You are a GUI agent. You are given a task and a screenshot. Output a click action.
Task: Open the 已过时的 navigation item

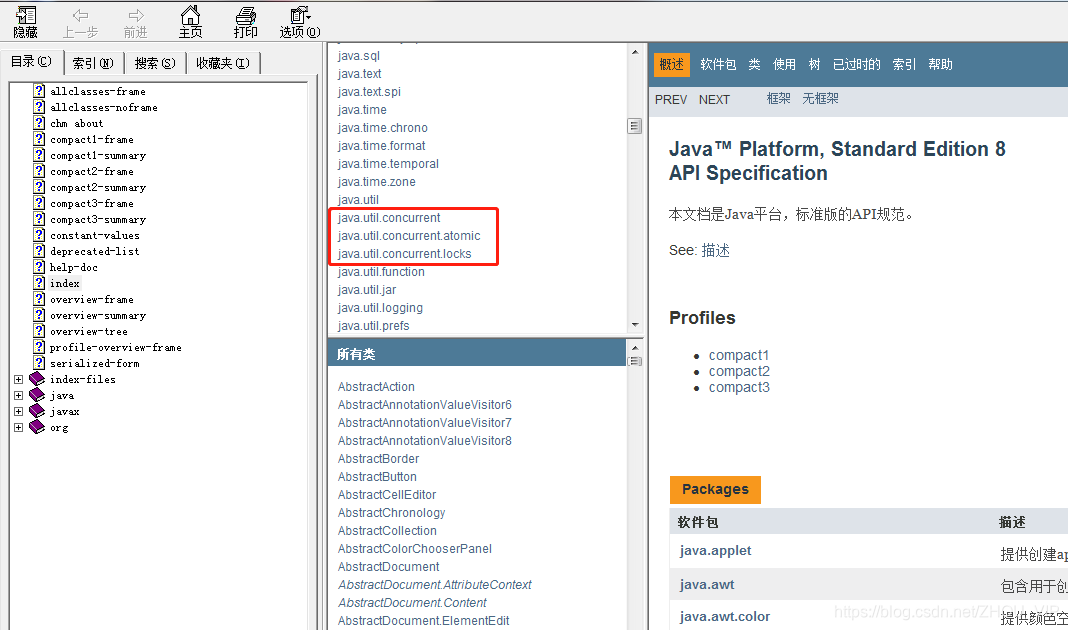tap(857, 64)
